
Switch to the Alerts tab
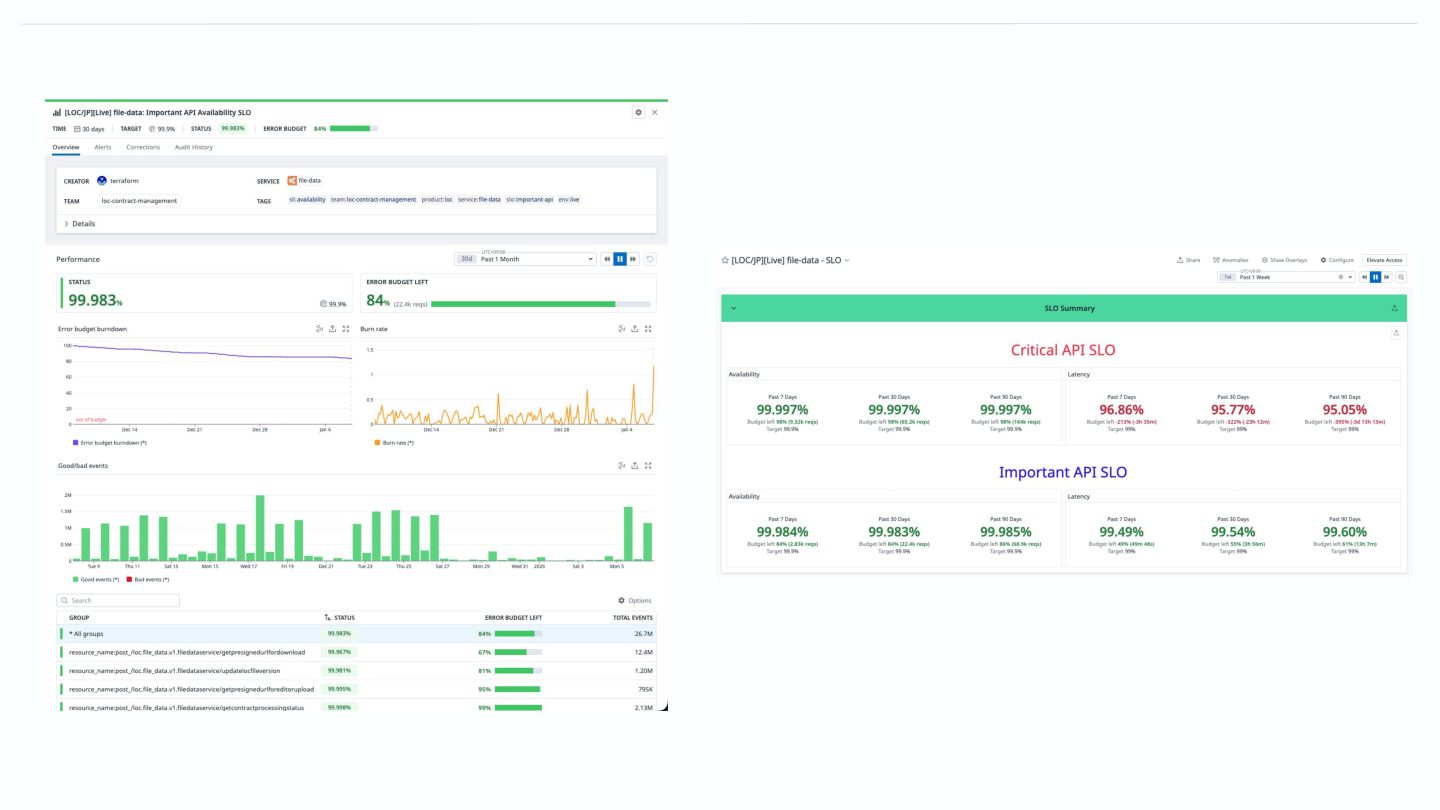103,147
